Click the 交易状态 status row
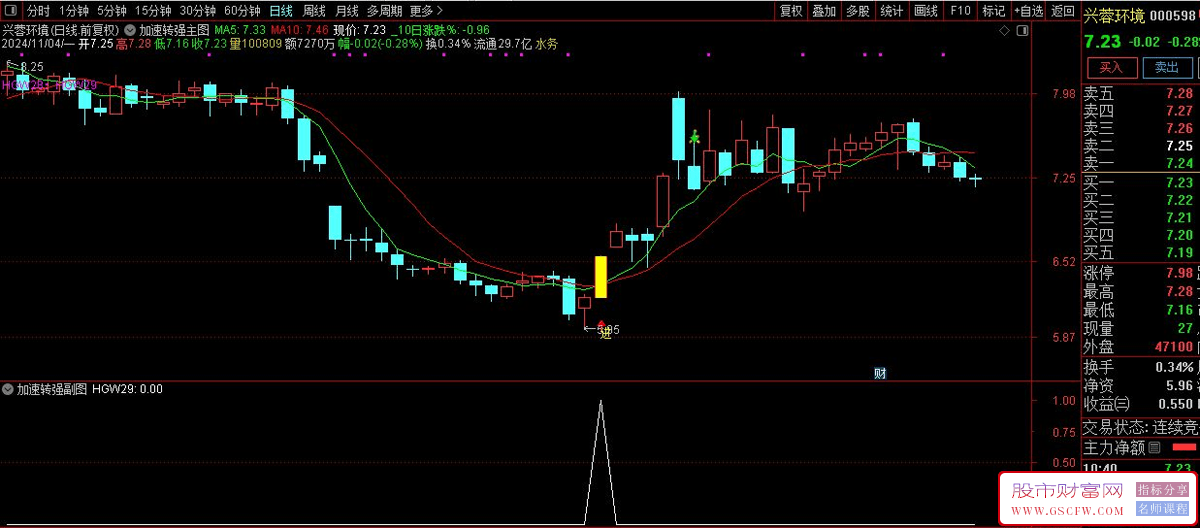 tap(1141, 426)
